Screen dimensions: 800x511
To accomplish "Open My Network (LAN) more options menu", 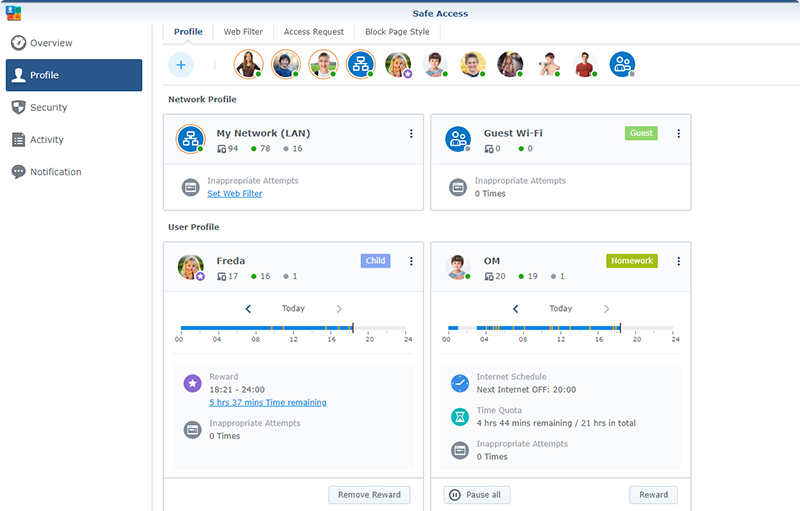I will (411, 134).
